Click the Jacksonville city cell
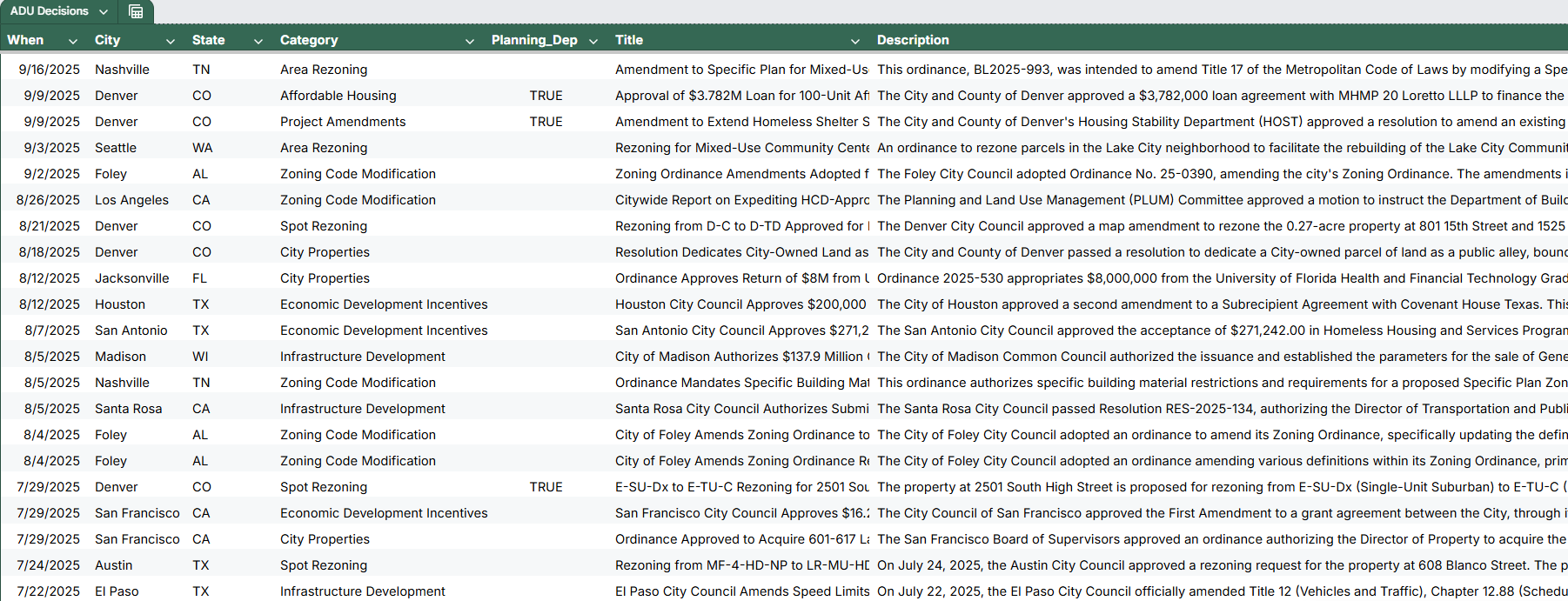 click(x=132, y=278)
